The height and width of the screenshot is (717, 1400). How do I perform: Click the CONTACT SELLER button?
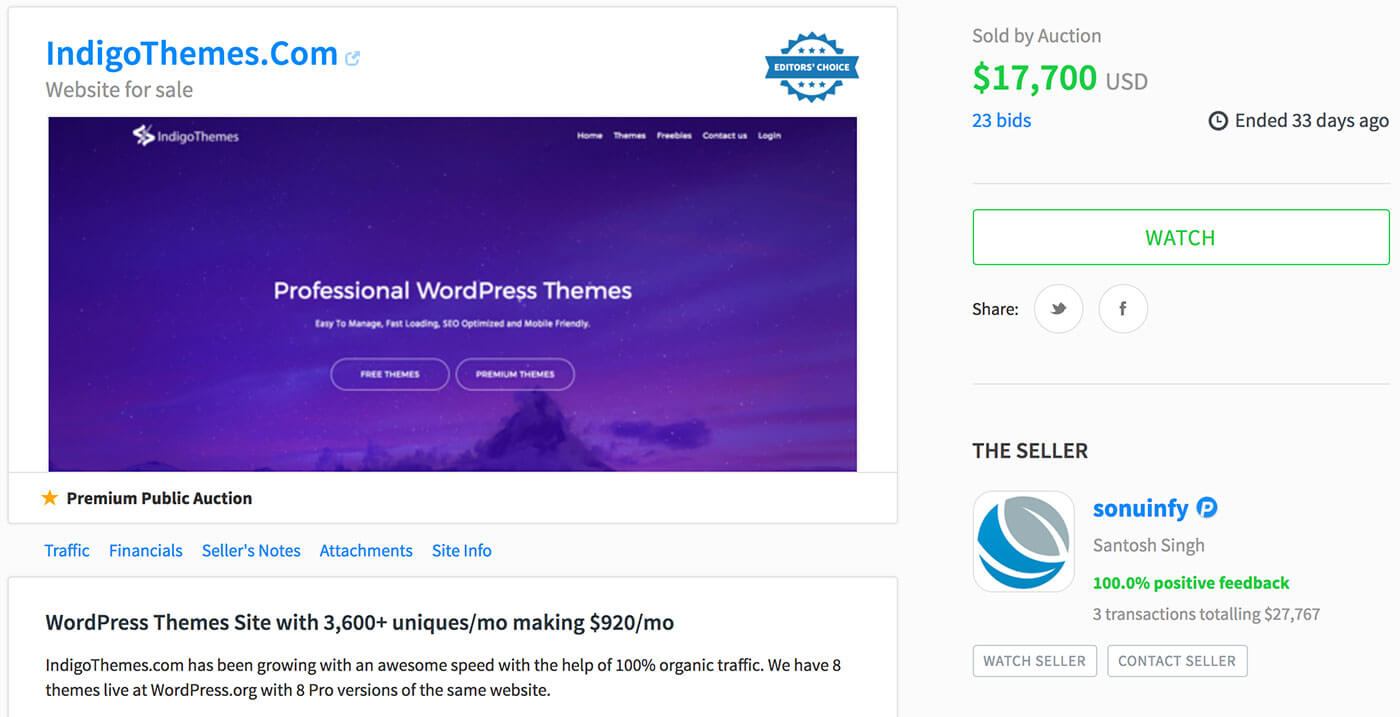click(1177, 661)
